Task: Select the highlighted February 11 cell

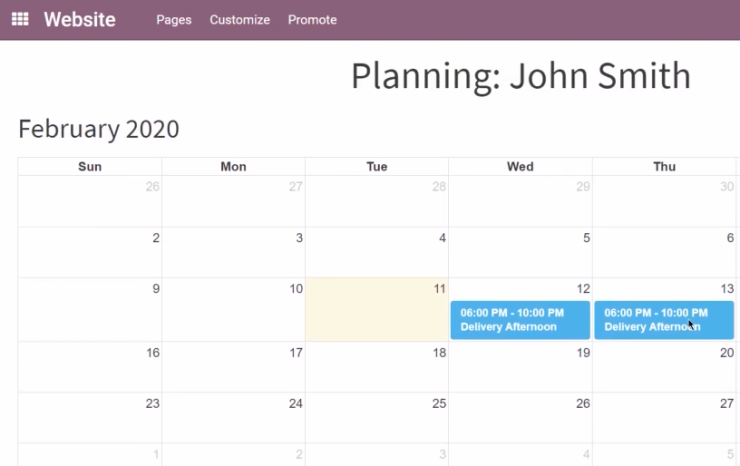Action: 377,310
